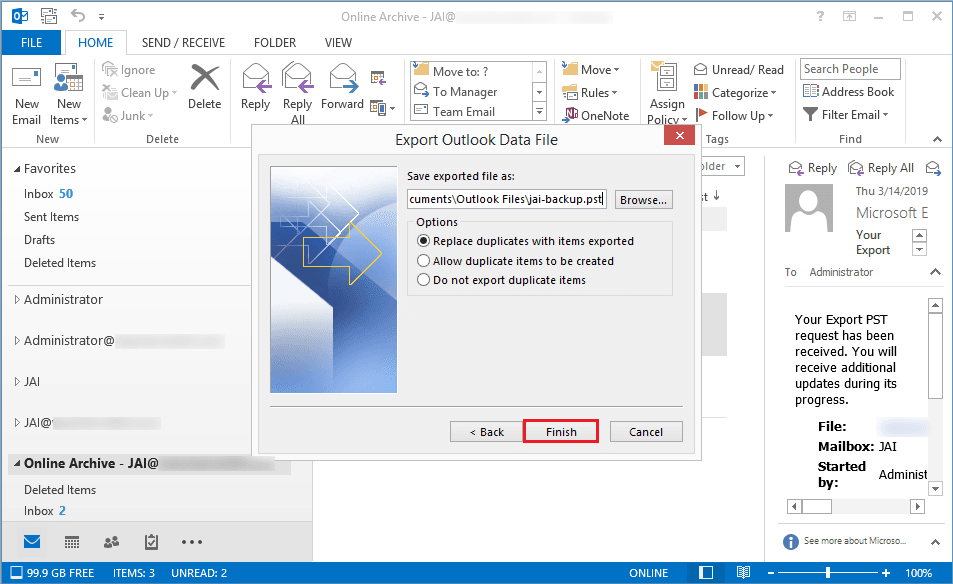This screenshot has width=953, height=584.
Task: Open Drafts folder
Action: pyautogui.click(x=40, y=240)
